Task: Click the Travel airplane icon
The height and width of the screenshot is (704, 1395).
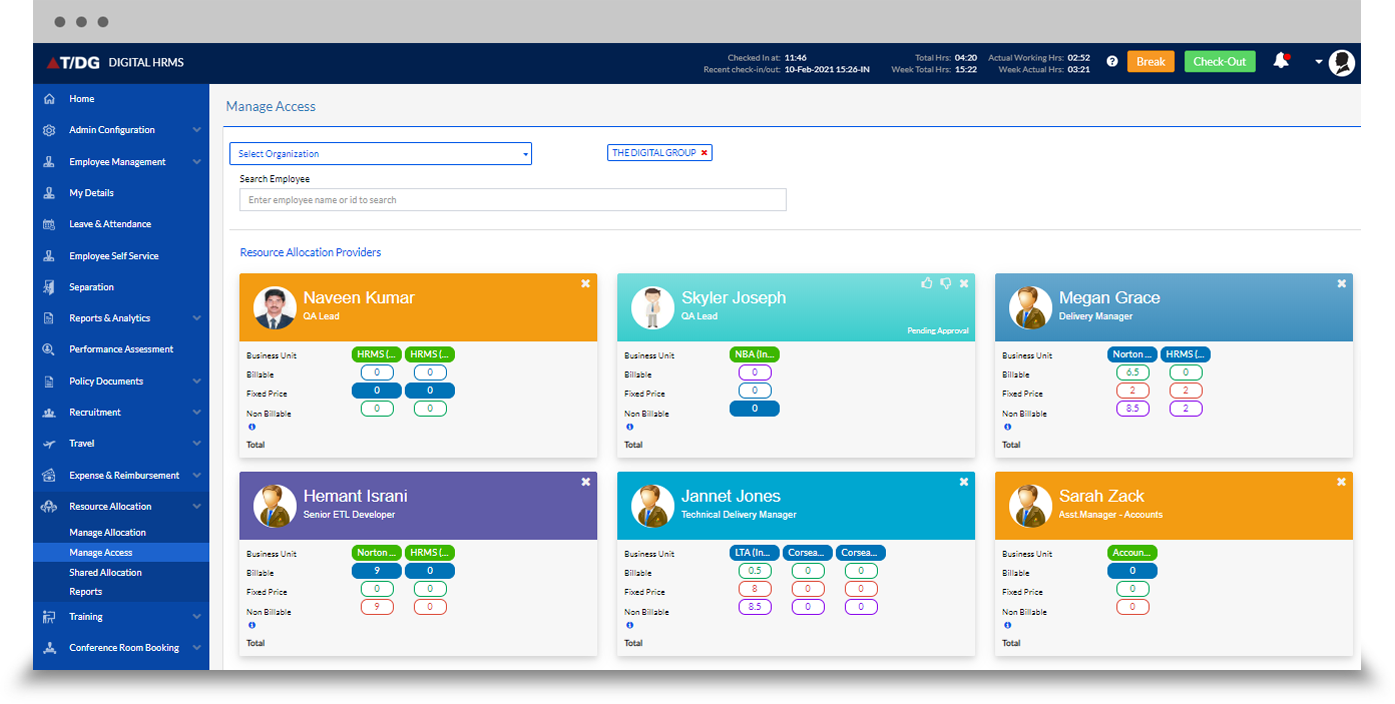Action: coord(49,443)
